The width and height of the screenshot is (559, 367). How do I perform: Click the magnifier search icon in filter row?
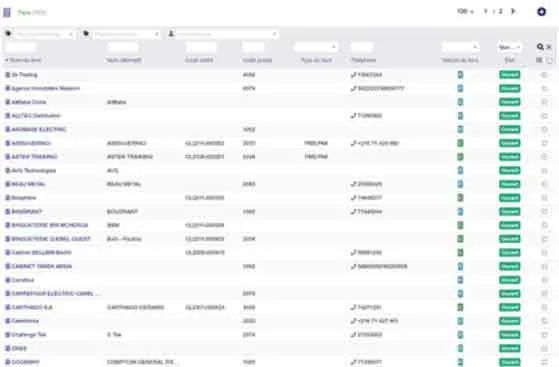pos(540,47)
